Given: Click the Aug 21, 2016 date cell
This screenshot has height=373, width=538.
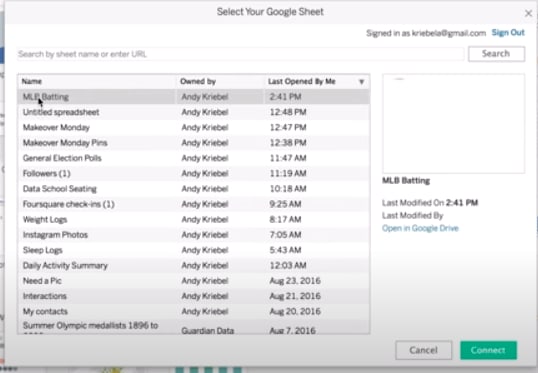Looking at the screenshot, I should tap(295, 296).
